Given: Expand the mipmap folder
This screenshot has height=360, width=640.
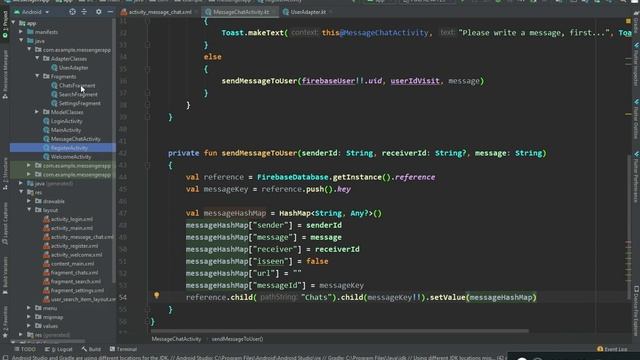Looking at the screenshot, I should click(x=29, y=317).
